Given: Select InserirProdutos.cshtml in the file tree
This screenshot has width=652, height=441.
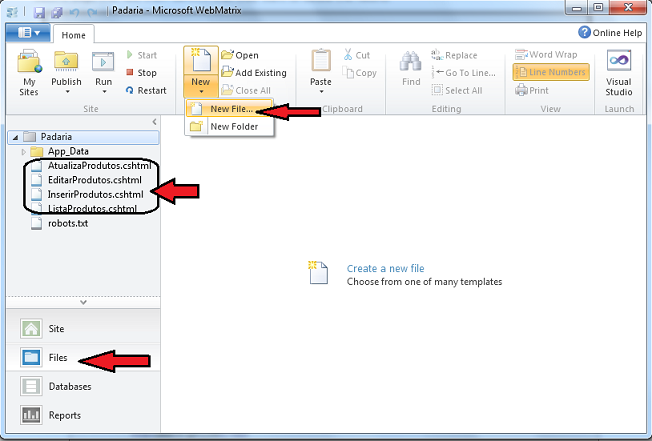Looking at the screenshot, I should point(96,195).
